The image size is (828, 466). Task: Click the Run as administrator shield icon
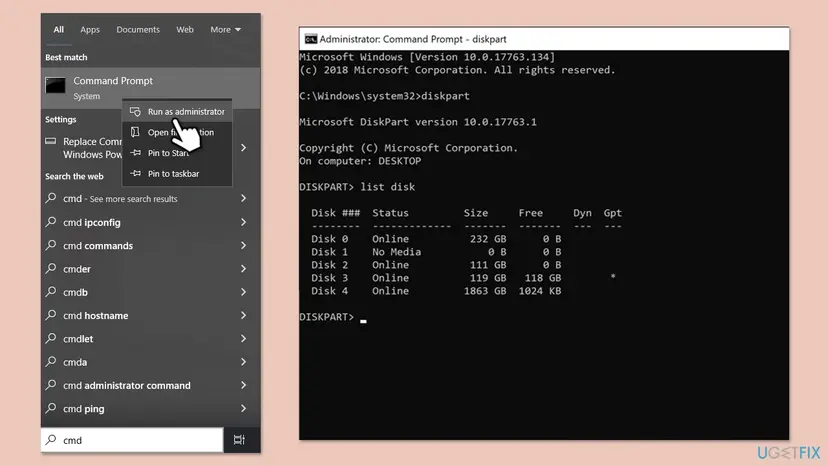tap(136, 111)
